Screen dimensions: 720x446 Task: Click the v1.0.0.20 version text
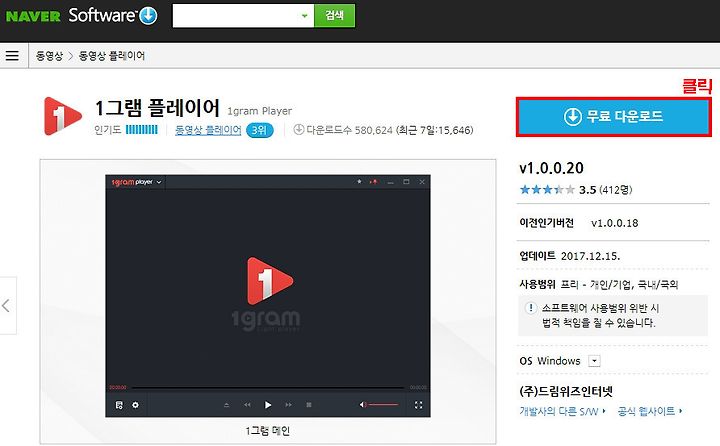[551, 168]
